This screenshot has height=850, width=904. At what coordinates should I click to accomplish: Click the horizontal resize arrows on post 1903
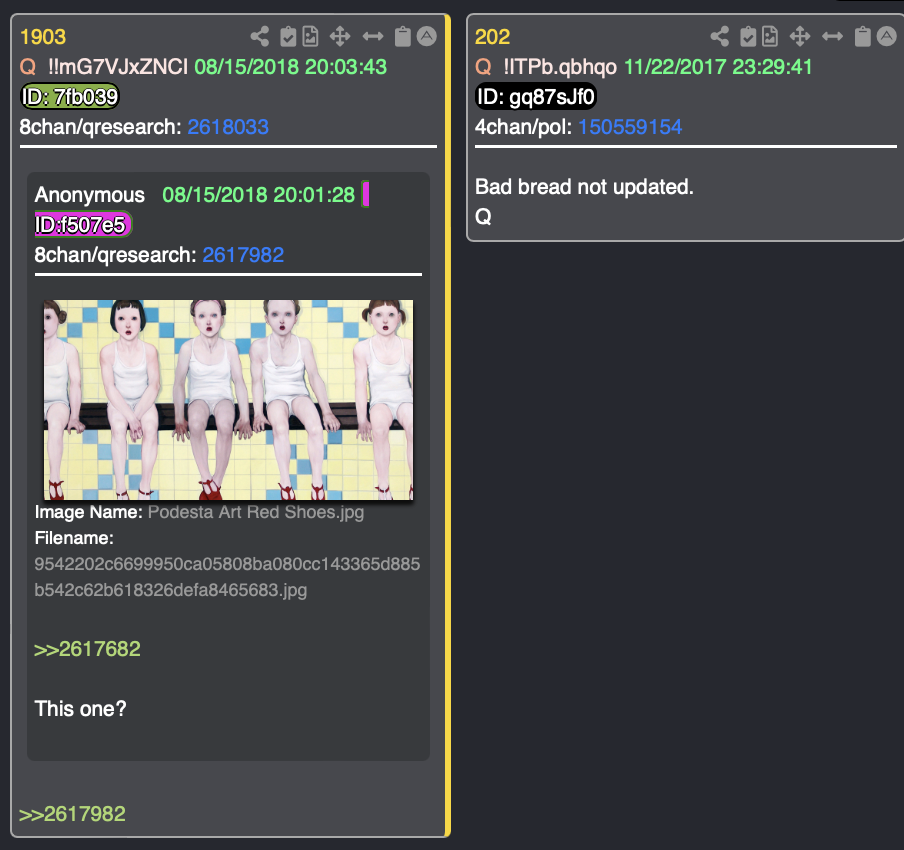tap(373, 36)
